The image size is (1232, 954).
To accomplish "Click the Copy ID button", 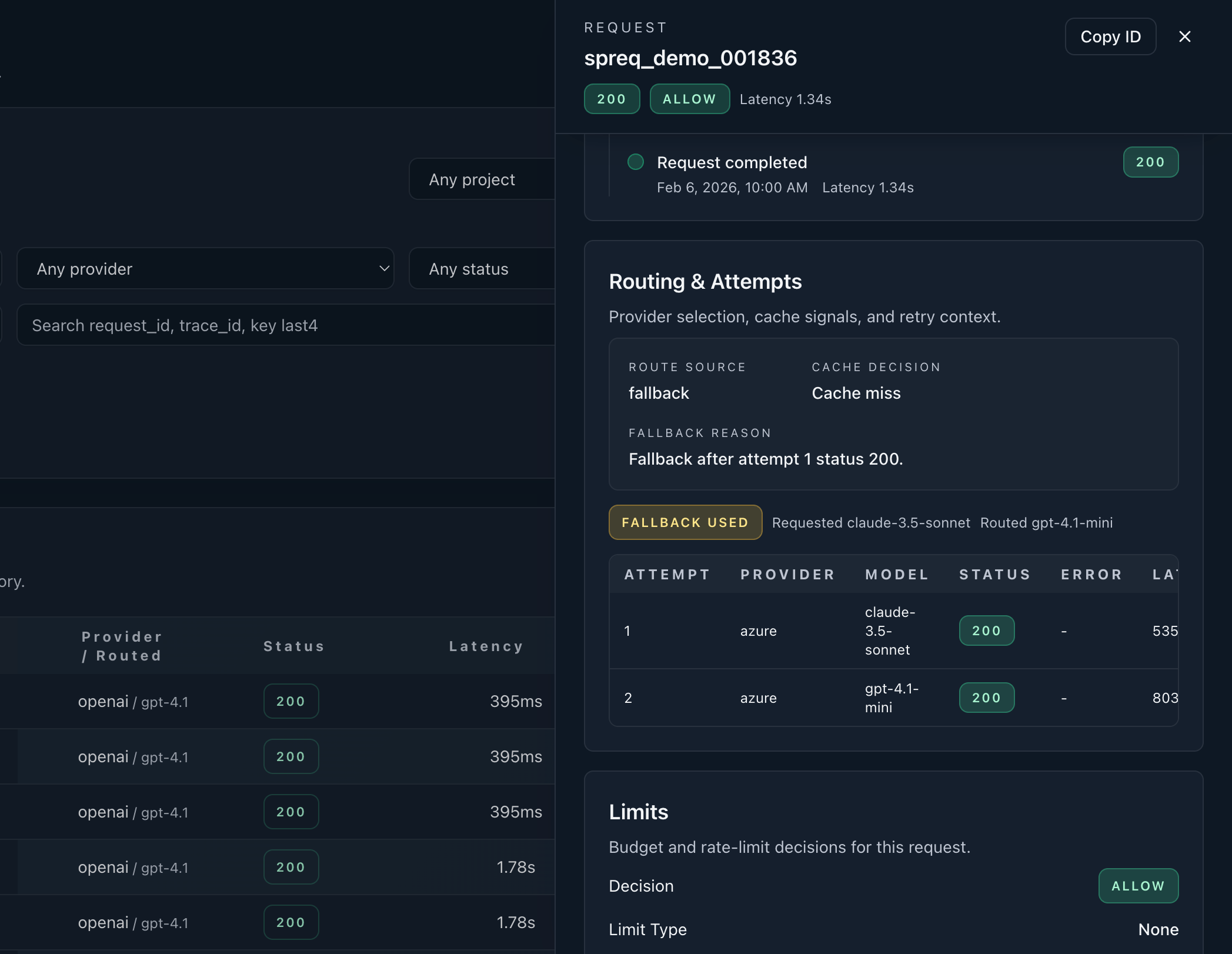I will pyautogui.click(x=1110, y=36).
